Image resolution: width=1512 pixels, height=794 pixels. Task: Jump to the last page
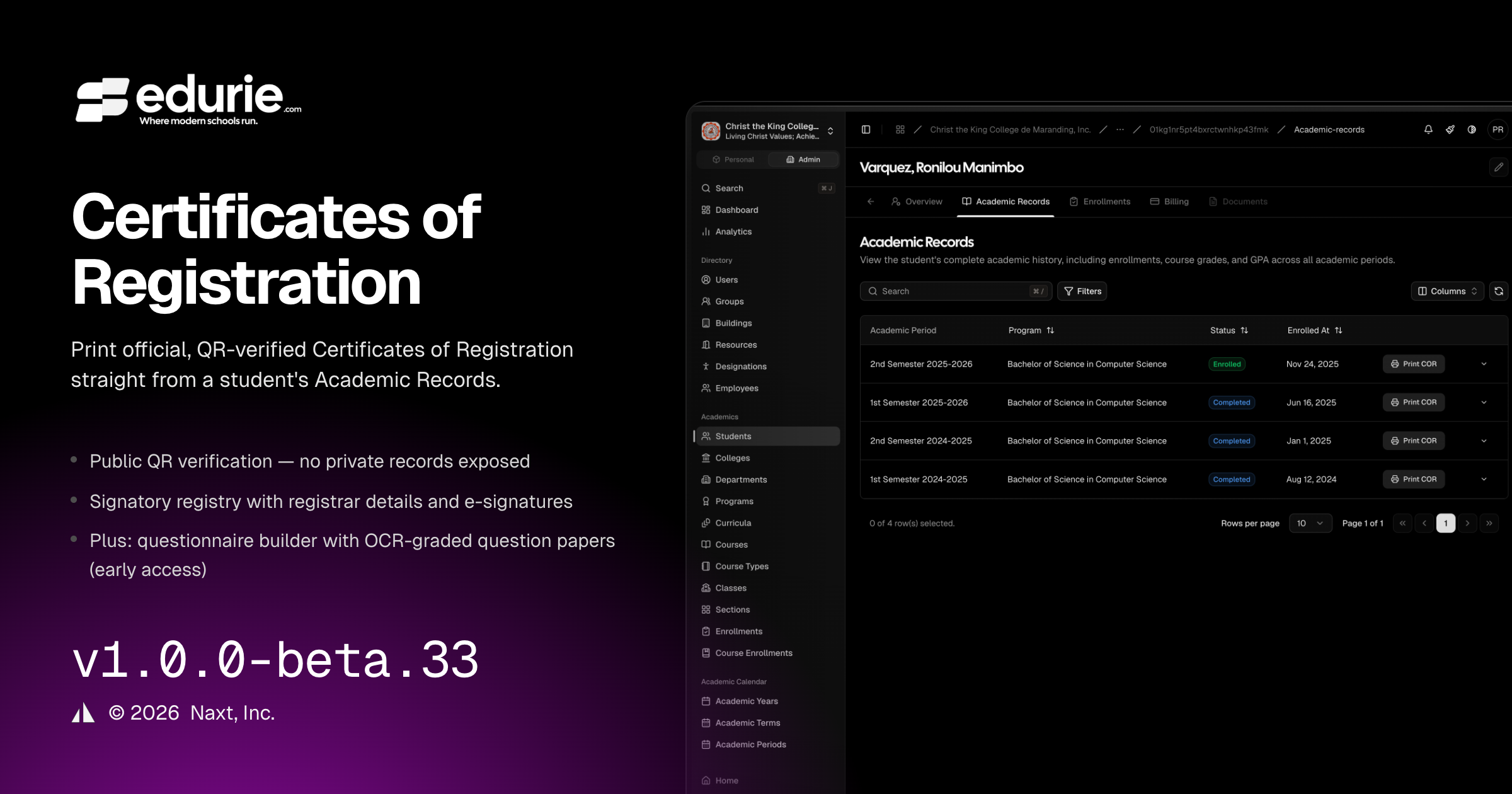1489,523
